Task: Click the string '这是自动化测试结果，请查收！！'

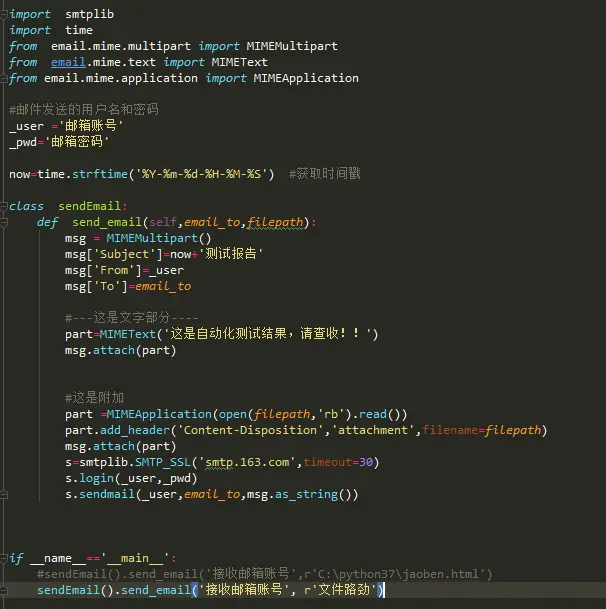Action: (x=268, y=334)
